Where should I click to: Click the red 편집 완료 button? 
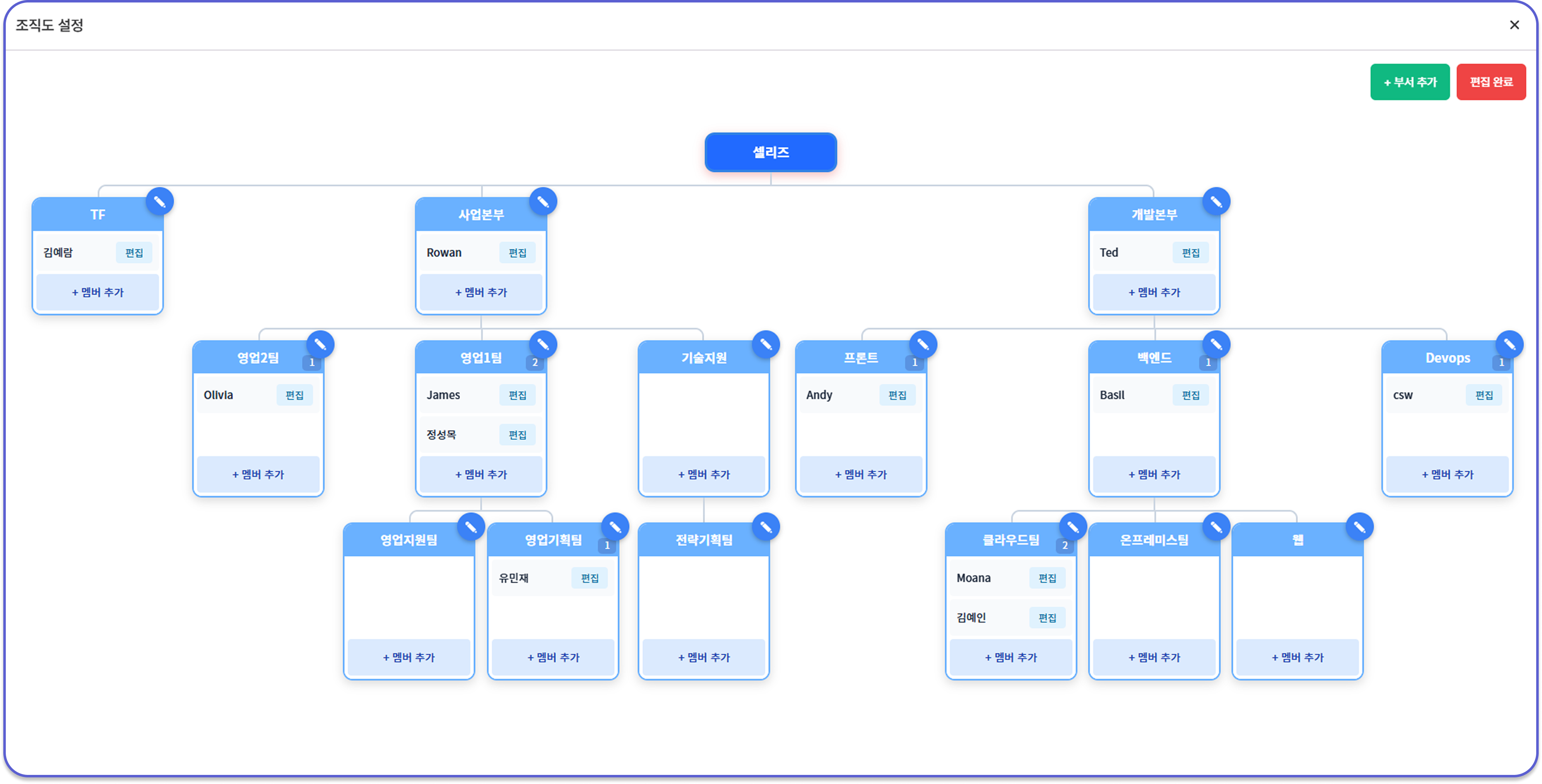click(1491, 82)
